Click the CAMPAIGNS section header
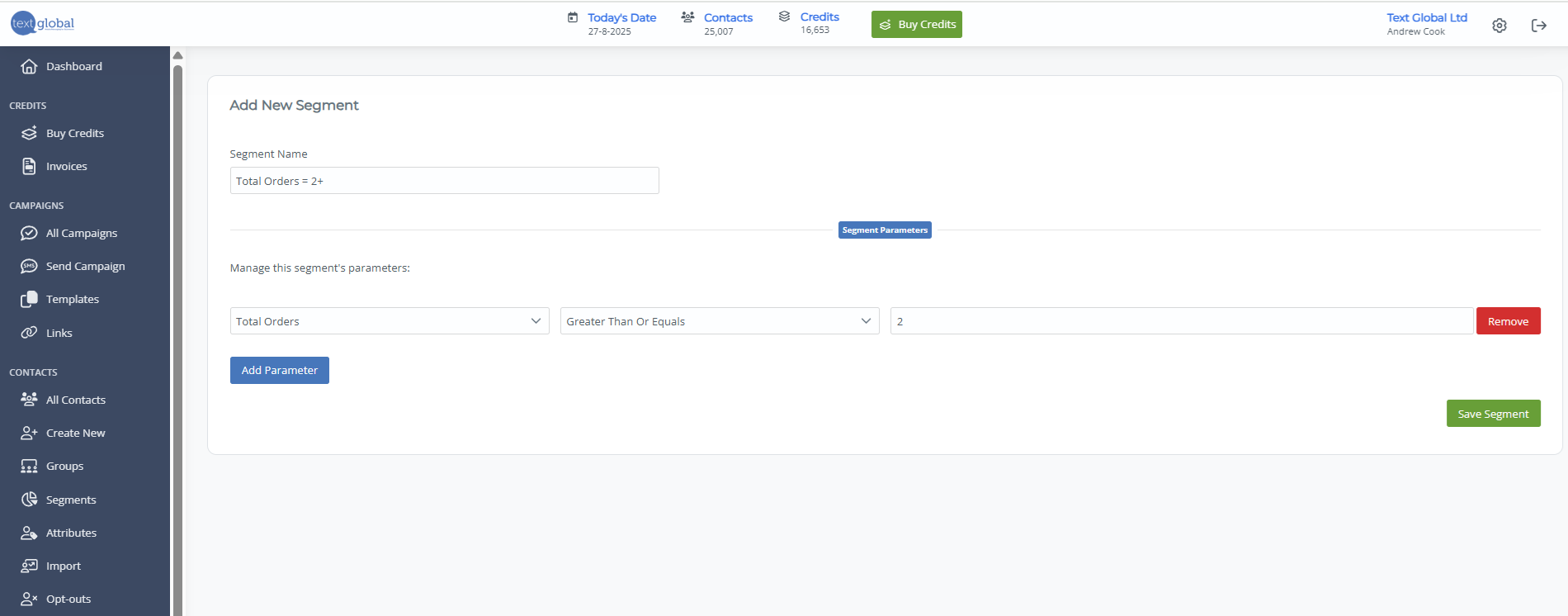 36,206
